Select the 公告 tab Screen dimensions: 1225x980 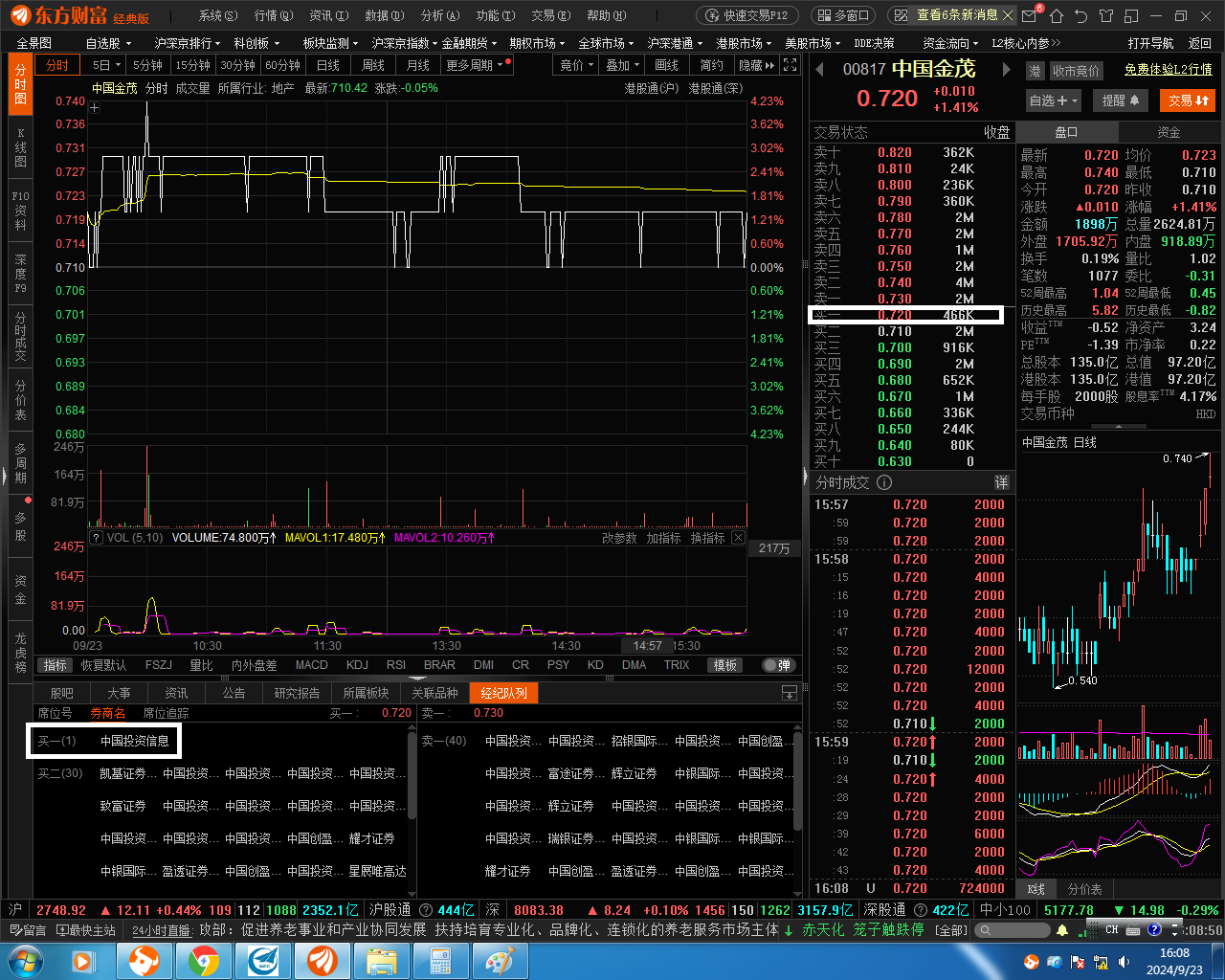coord(234,693)
